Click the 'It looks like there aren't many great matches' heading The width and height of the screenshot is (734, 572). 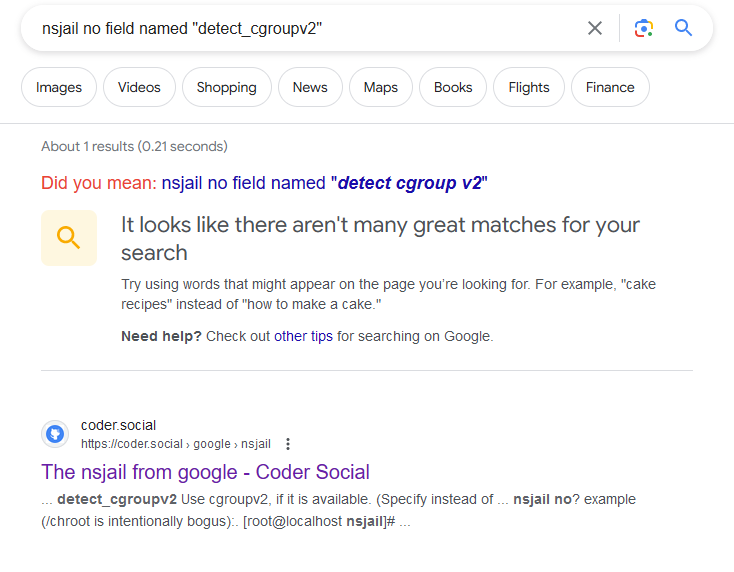pos(380,239)
